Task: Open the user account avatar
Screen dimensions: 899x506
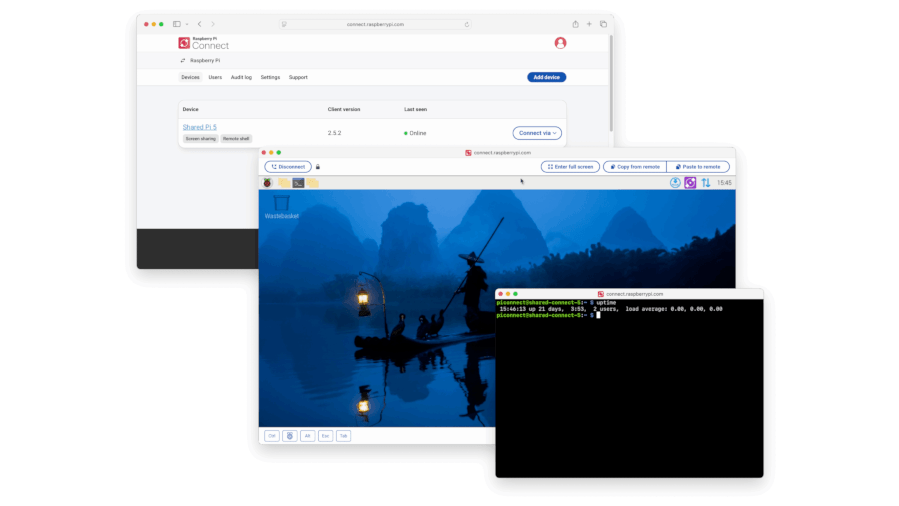Action: click(x=560, y=43)
